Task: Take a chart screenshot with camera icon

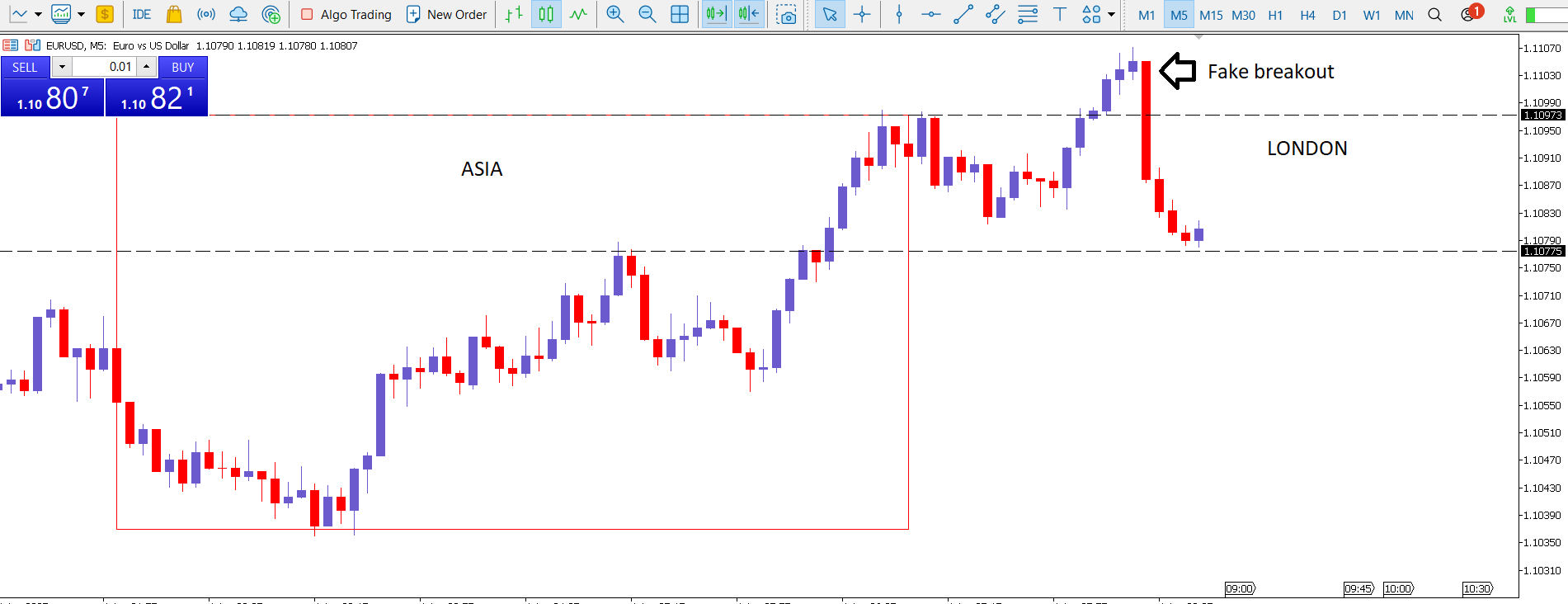Action: point(787,14)
